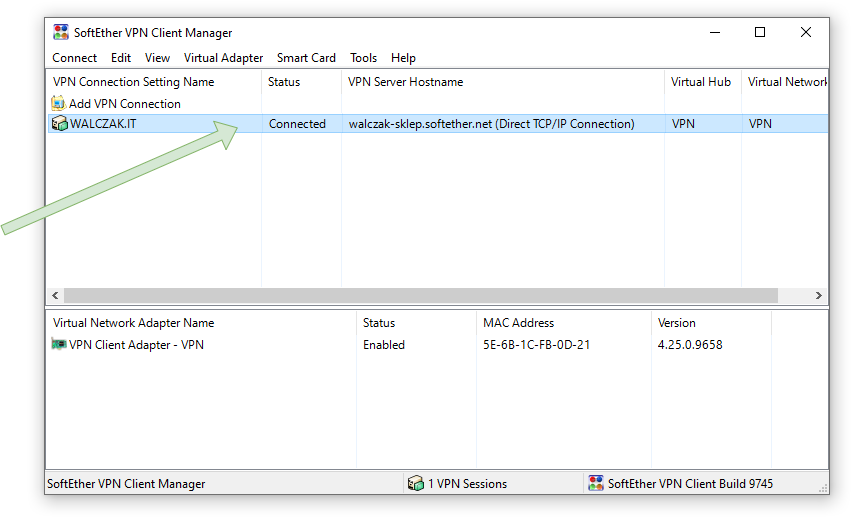This screenshot has width=854, height=520.
Task: Click the VPN Client Build status bar icon
Action: coord(596,483)
